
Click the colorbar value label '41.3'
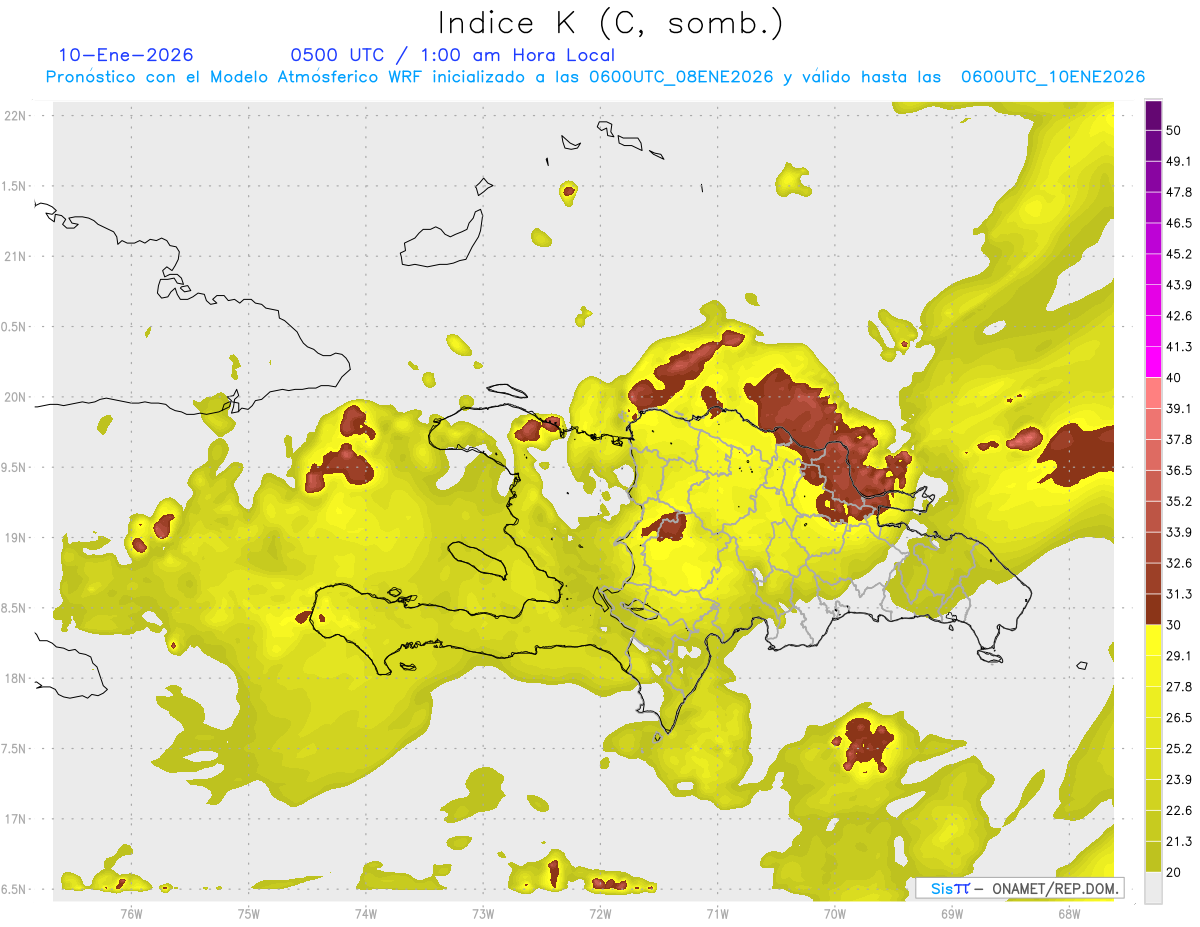1179,347
